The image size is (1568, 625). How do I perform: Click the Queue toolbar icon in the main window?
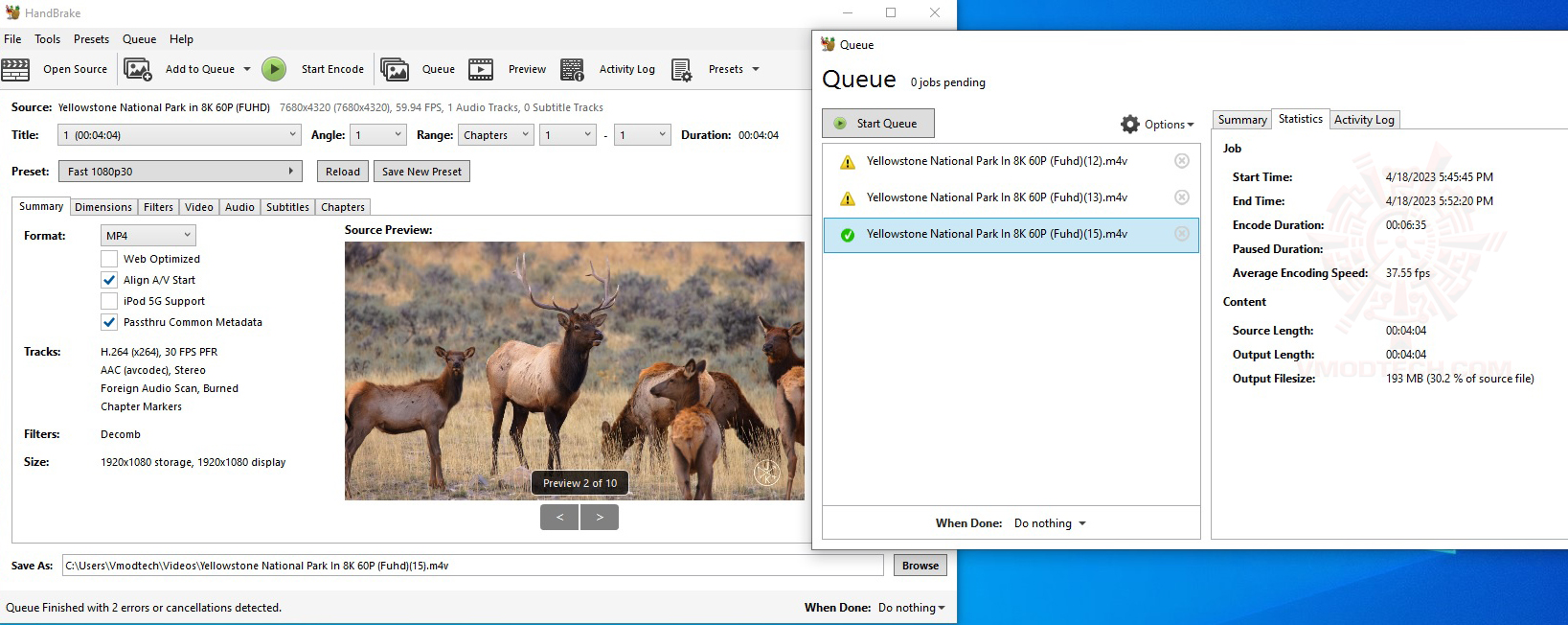coord(395,69)
